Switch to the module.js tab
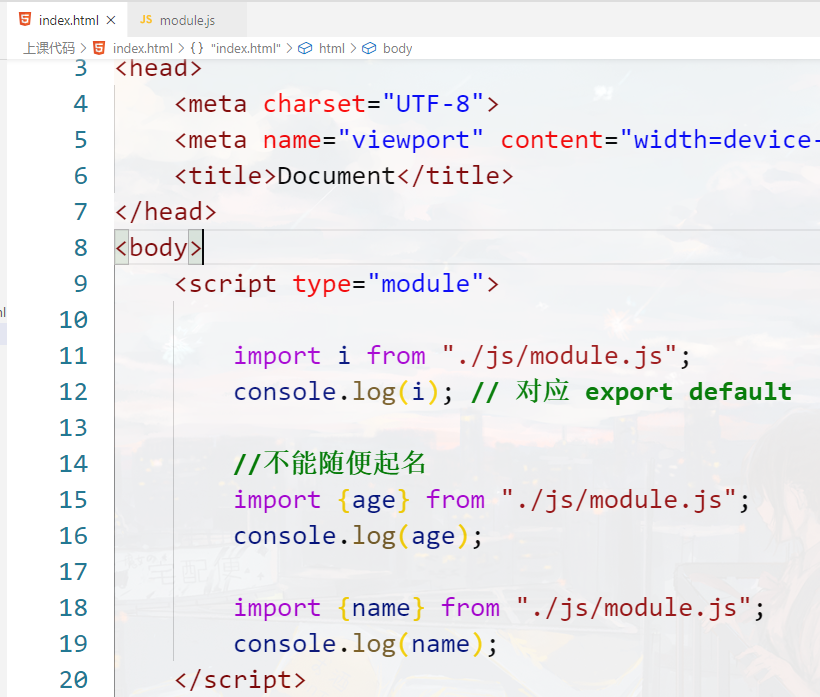Viewport: 820px width, 697px height. [187, 20]
